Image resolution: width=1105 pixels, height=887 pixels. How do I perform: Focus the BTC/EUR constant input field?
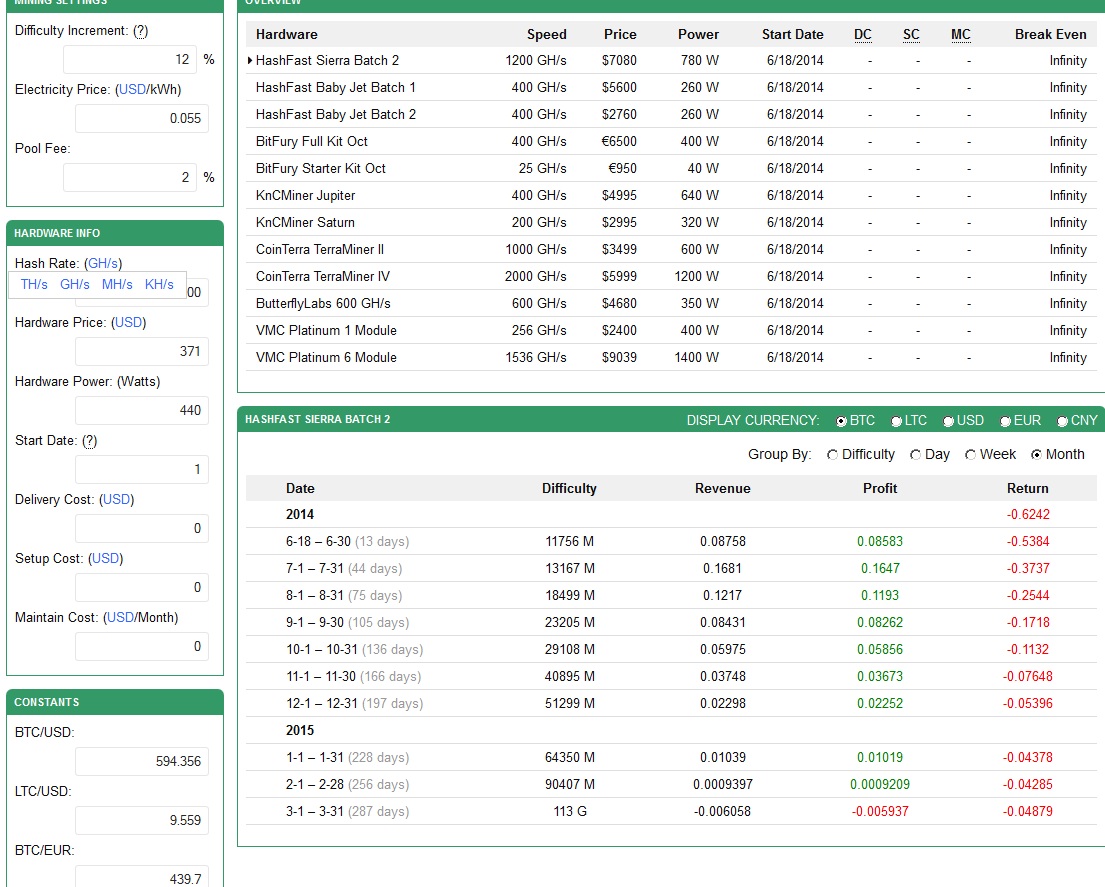(142, 878)
